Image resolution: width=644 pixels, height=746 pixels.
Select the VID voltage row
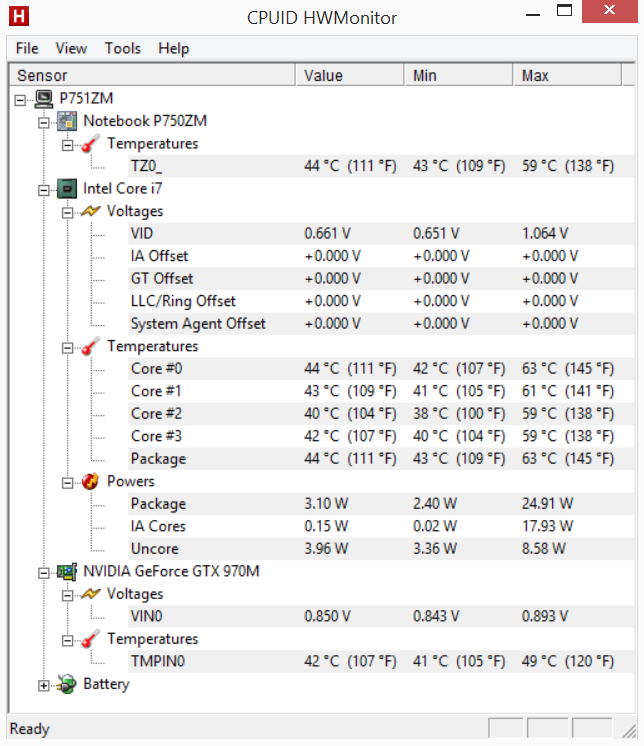click(381, 234)
